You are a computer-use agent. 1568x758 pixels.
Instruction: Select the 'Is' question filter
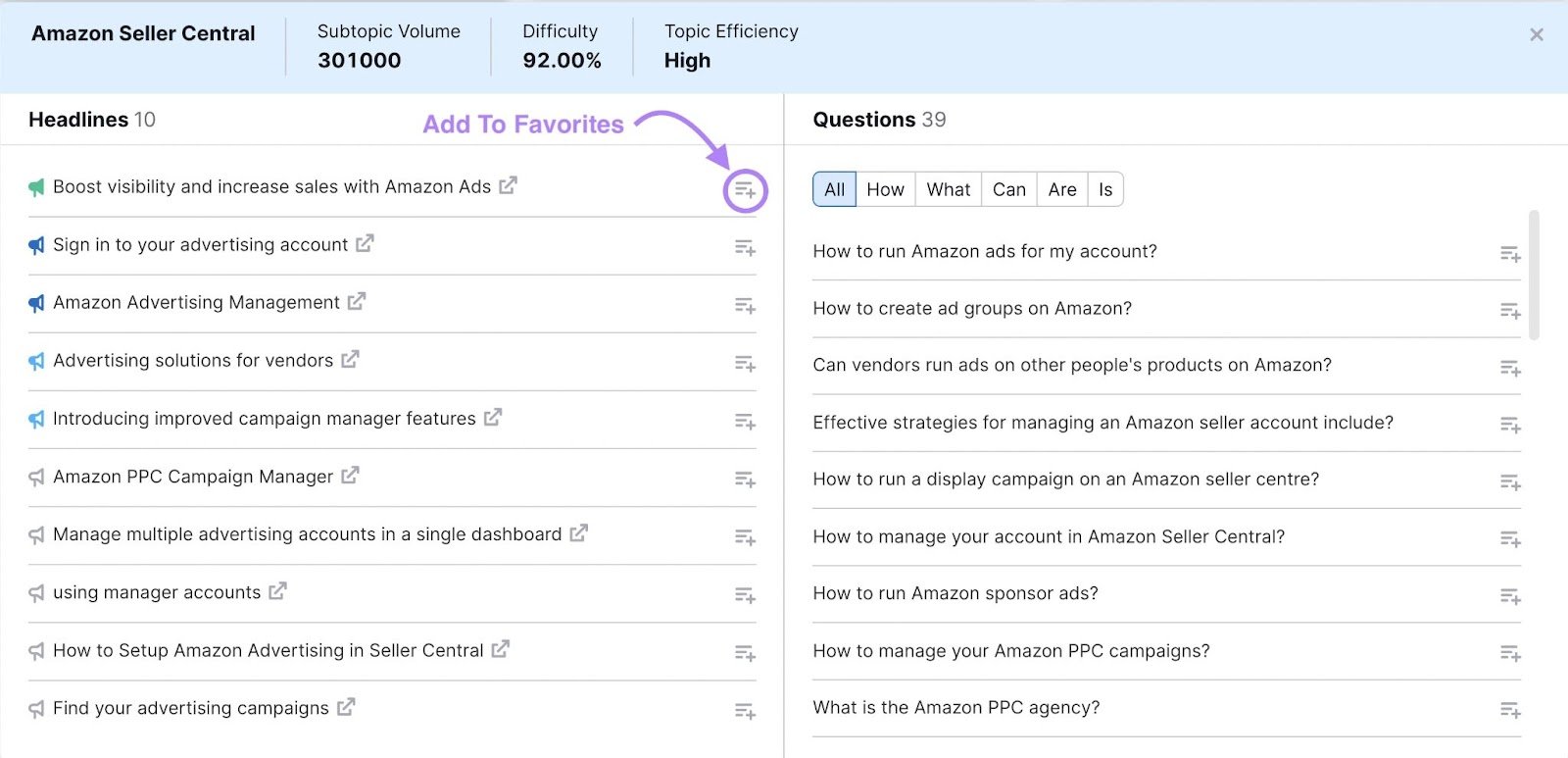[x=1104, y=189]
